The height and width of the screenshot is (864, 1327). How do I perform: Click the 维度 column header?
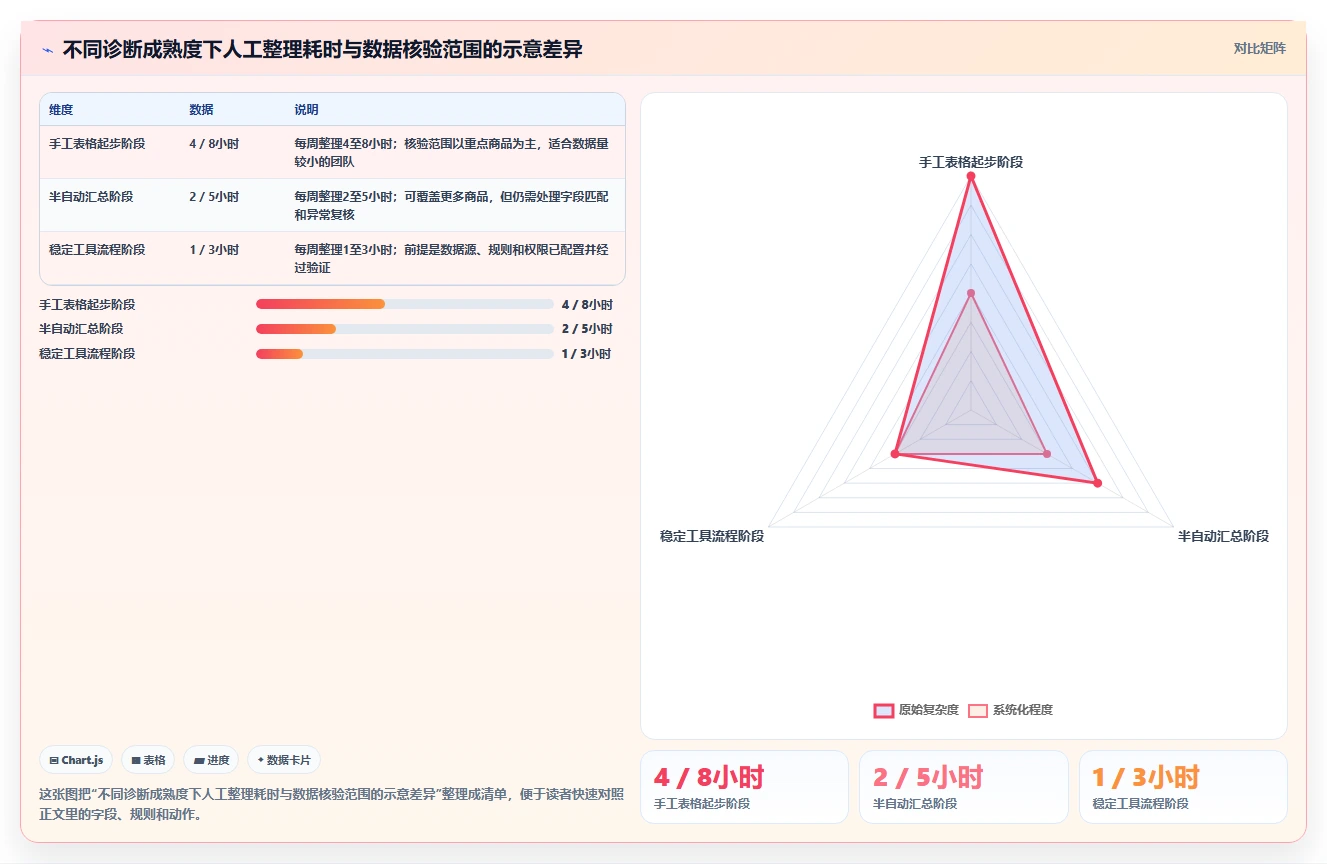pos(61,110)
